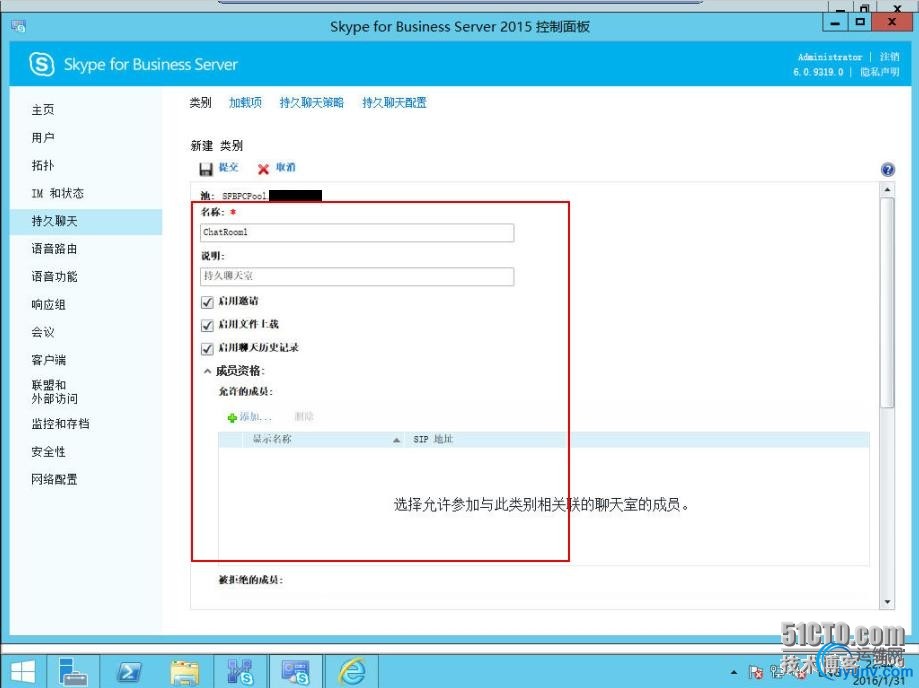Open 网络配置 in the sidebar
This screenshot has width=919, height=688.
point(54,479)
